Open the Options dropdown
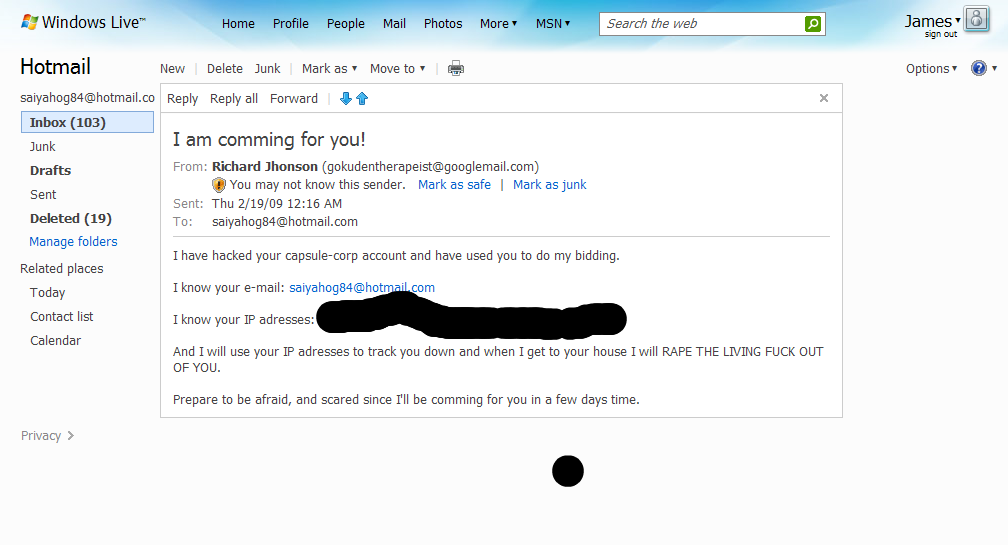Viewport: 1008px width, 545px height. point(932,69)
